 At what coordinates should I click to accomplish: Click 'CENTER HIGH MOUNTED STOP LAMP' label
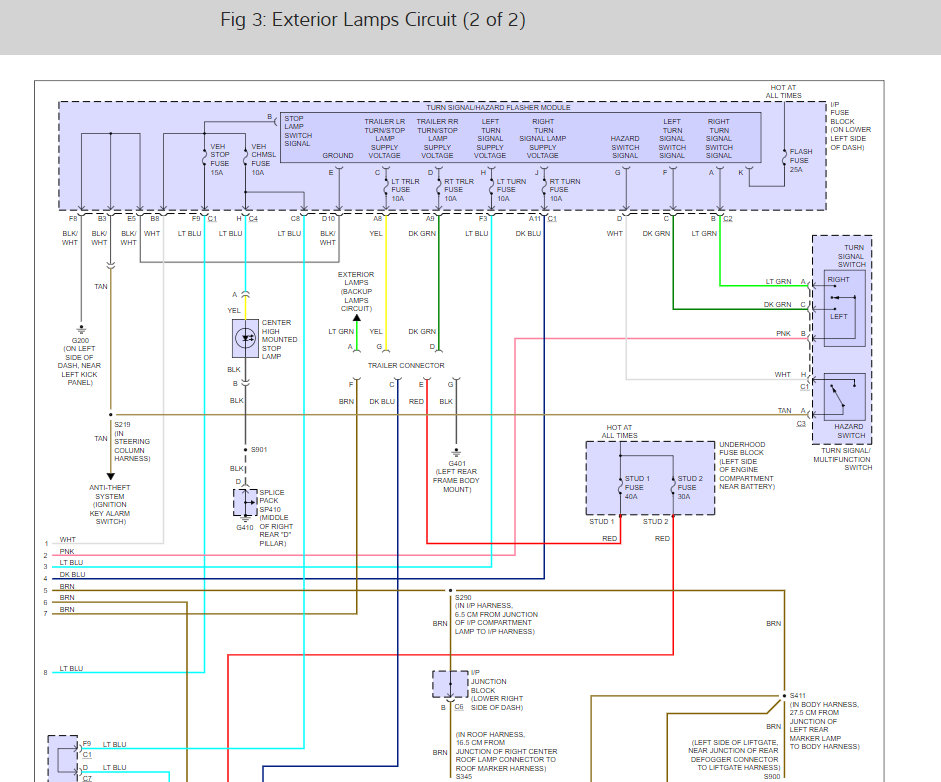coord(279,340)
